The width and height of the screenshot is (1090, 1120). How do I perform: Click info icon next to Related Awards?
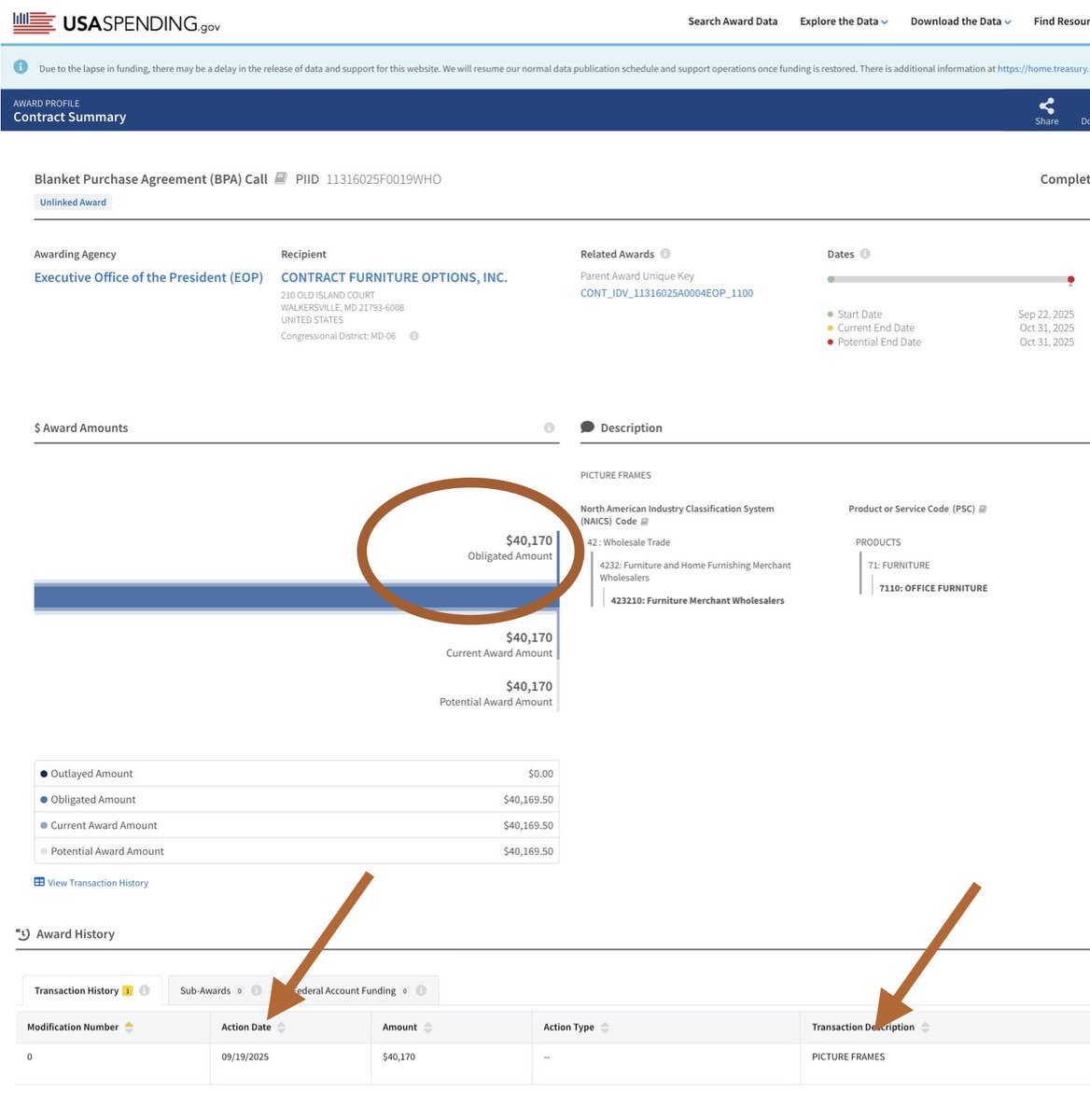pyautogui.click(x=665, y=254)
